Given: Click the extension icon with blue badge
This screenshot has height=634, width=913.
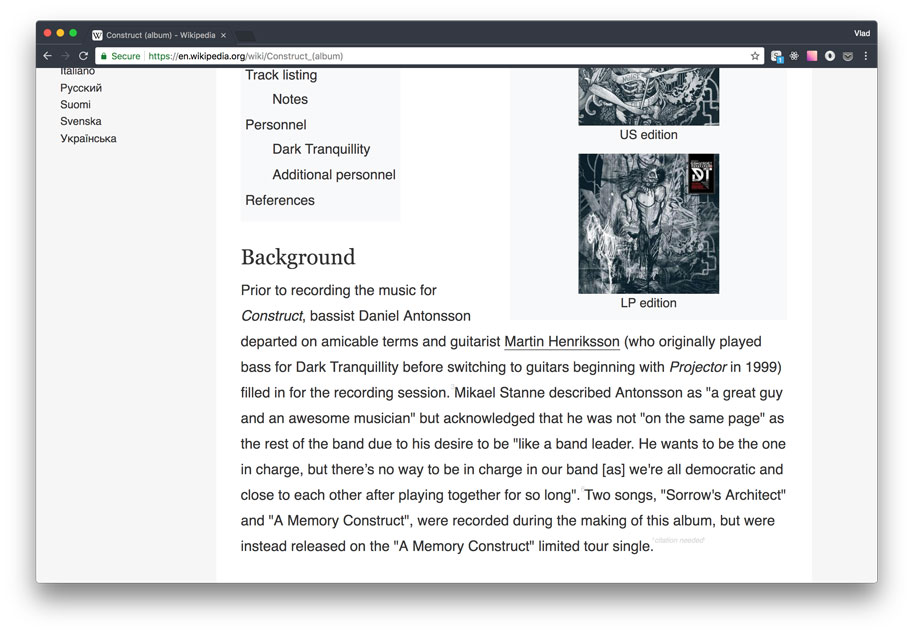Looking at the screenshot, I should click(x=777, y=56).
